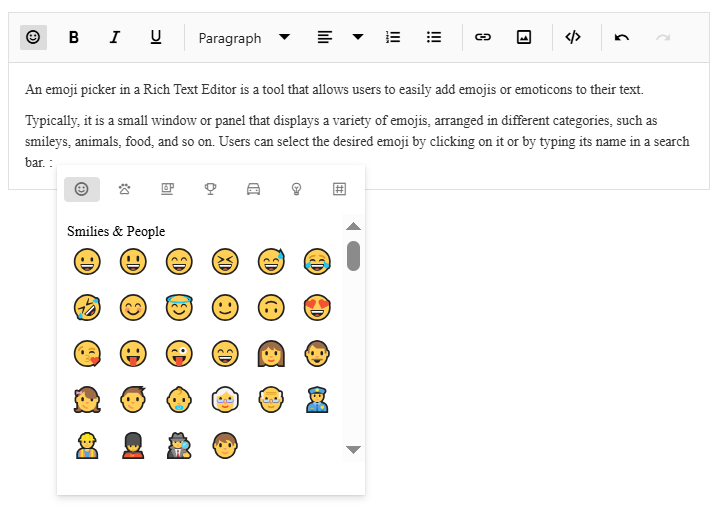Pick the winking face with tongue emoji
The height and width of the screenshot is (508, 720).
point(179,354)
